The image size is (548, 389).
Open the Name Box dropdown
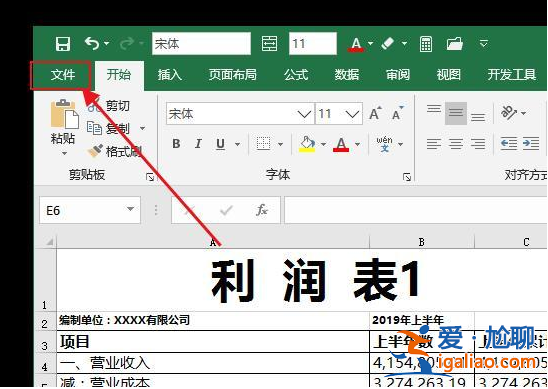coord(130,209)
